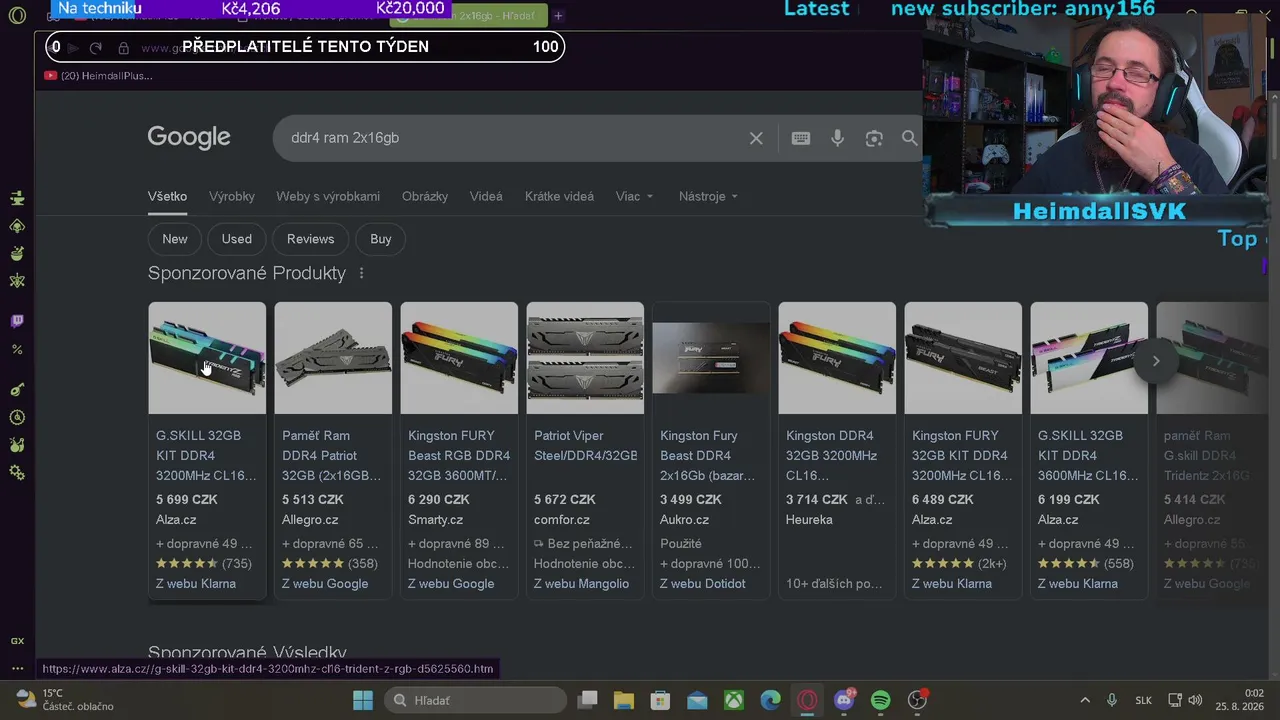Open a new browser tab

click(558, 16)
